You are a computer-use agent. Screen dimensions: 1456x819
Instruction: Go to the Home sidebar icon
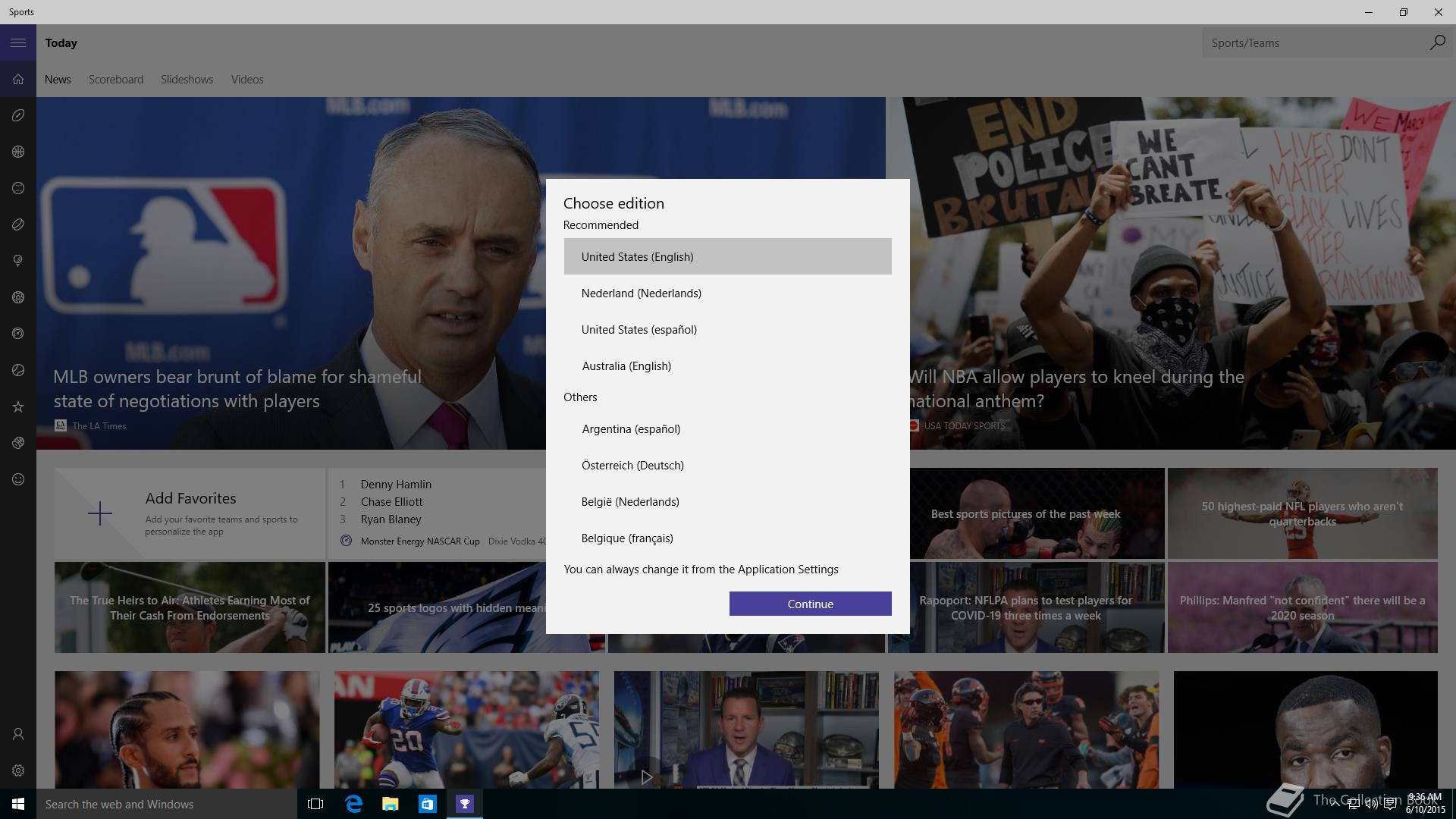tap(18, 80)
